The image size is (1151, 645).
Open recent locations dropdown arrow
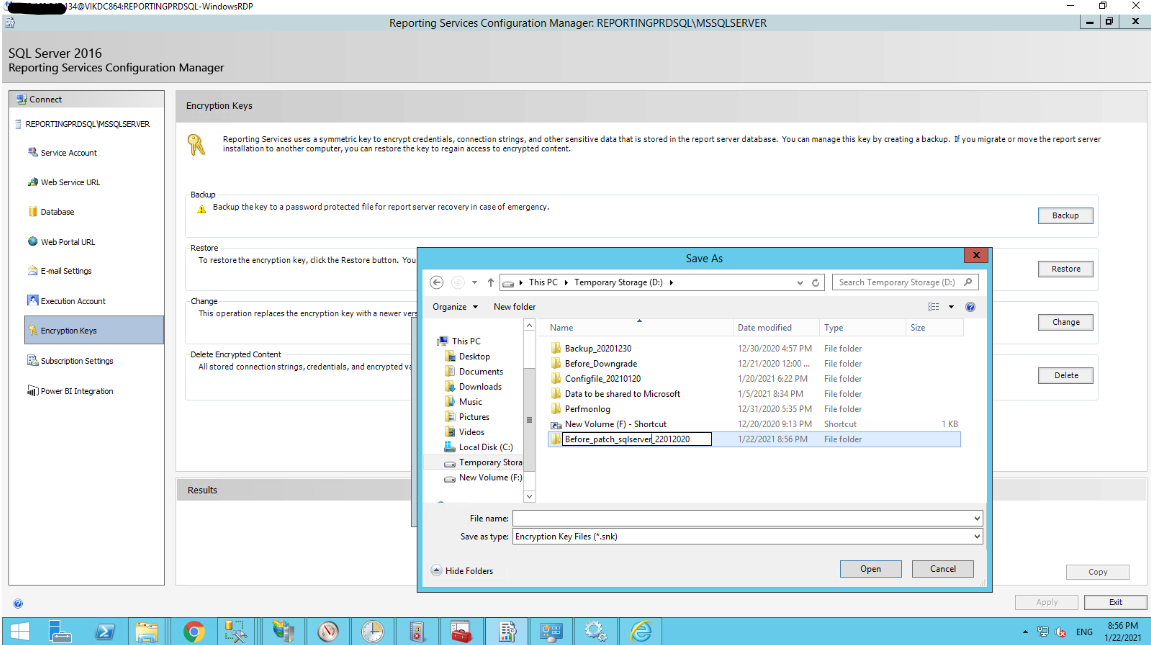click(x=474, y=283)
